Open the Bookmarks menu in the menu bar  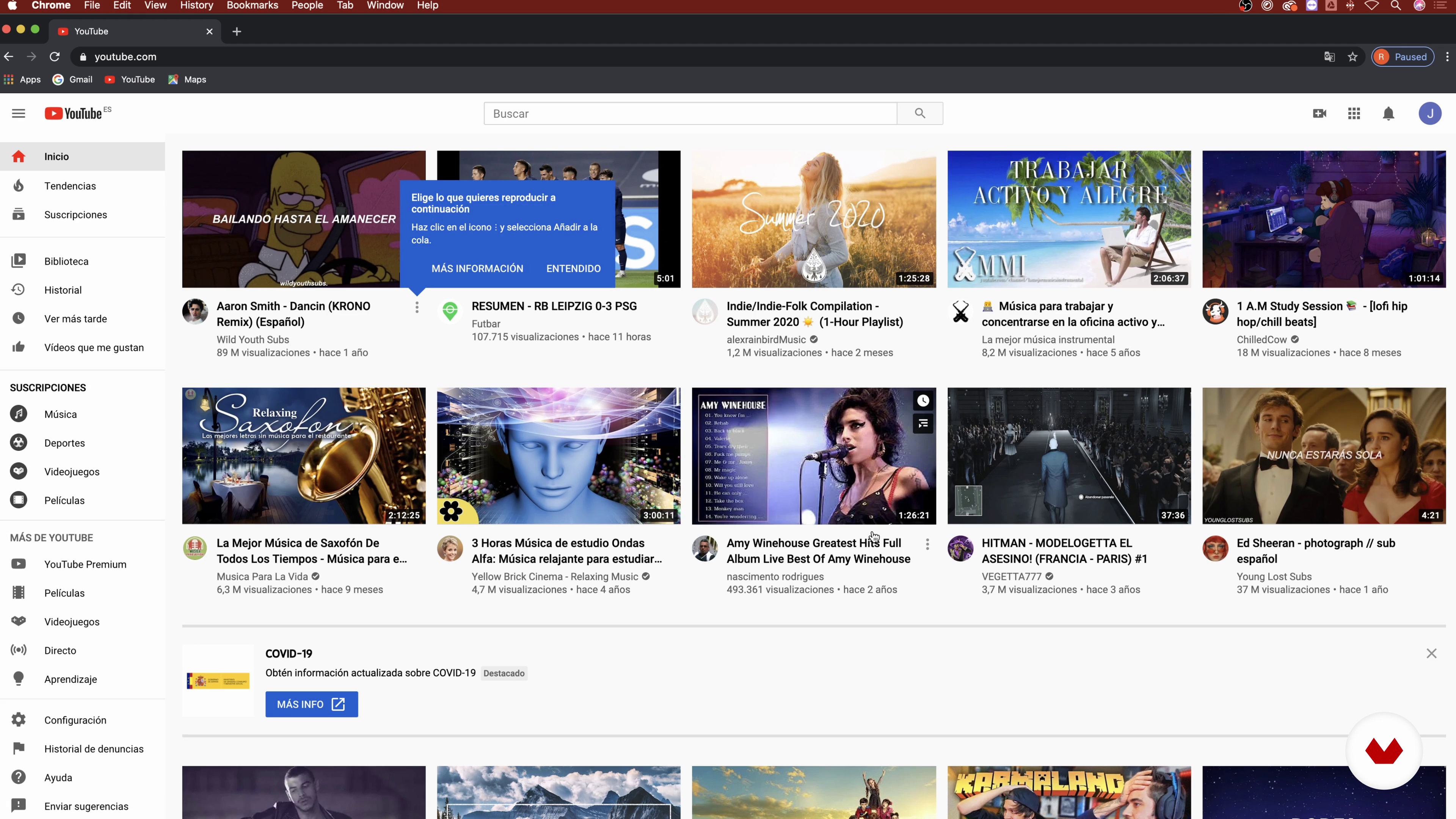pyautogui.click(x=252, y=6)
